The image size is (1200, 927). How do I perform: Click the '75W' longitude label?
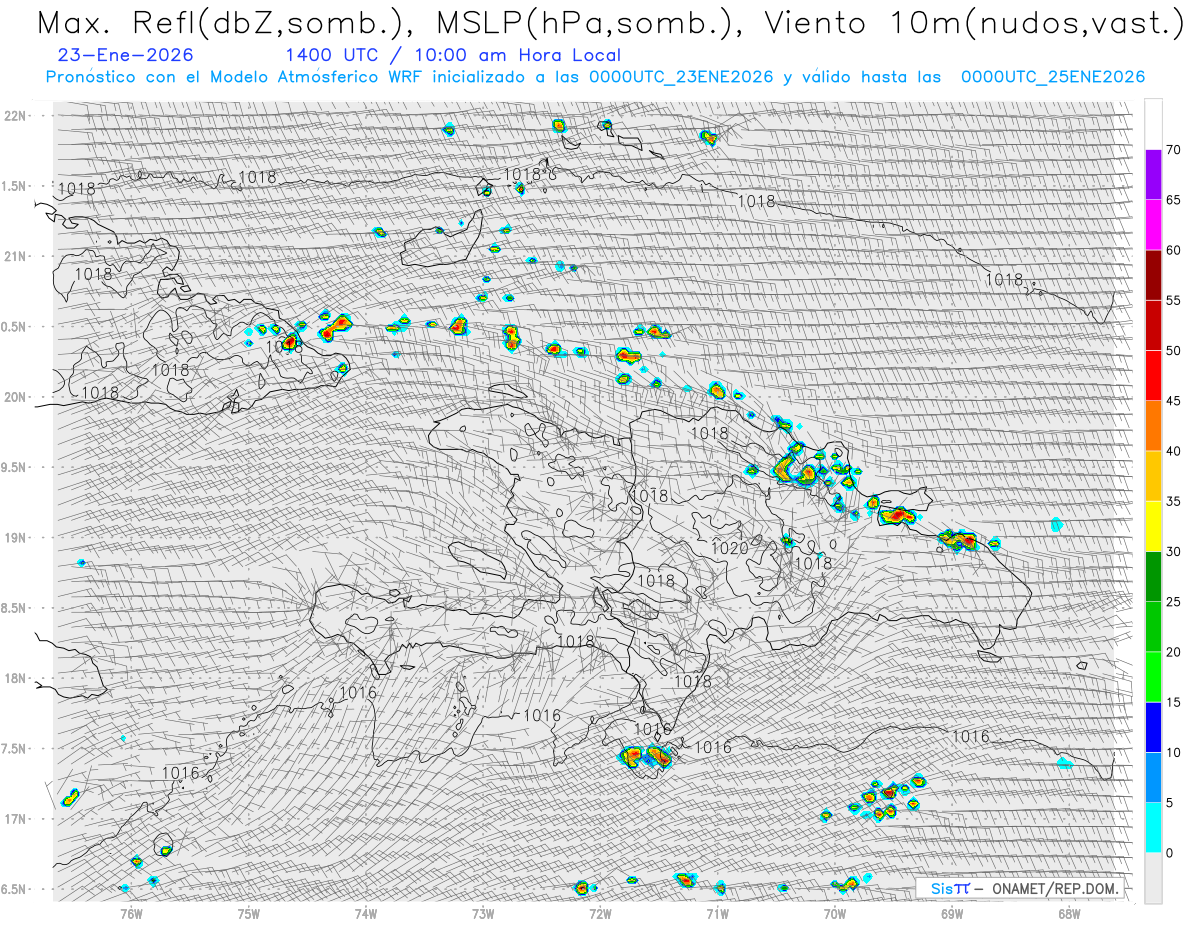249,913
